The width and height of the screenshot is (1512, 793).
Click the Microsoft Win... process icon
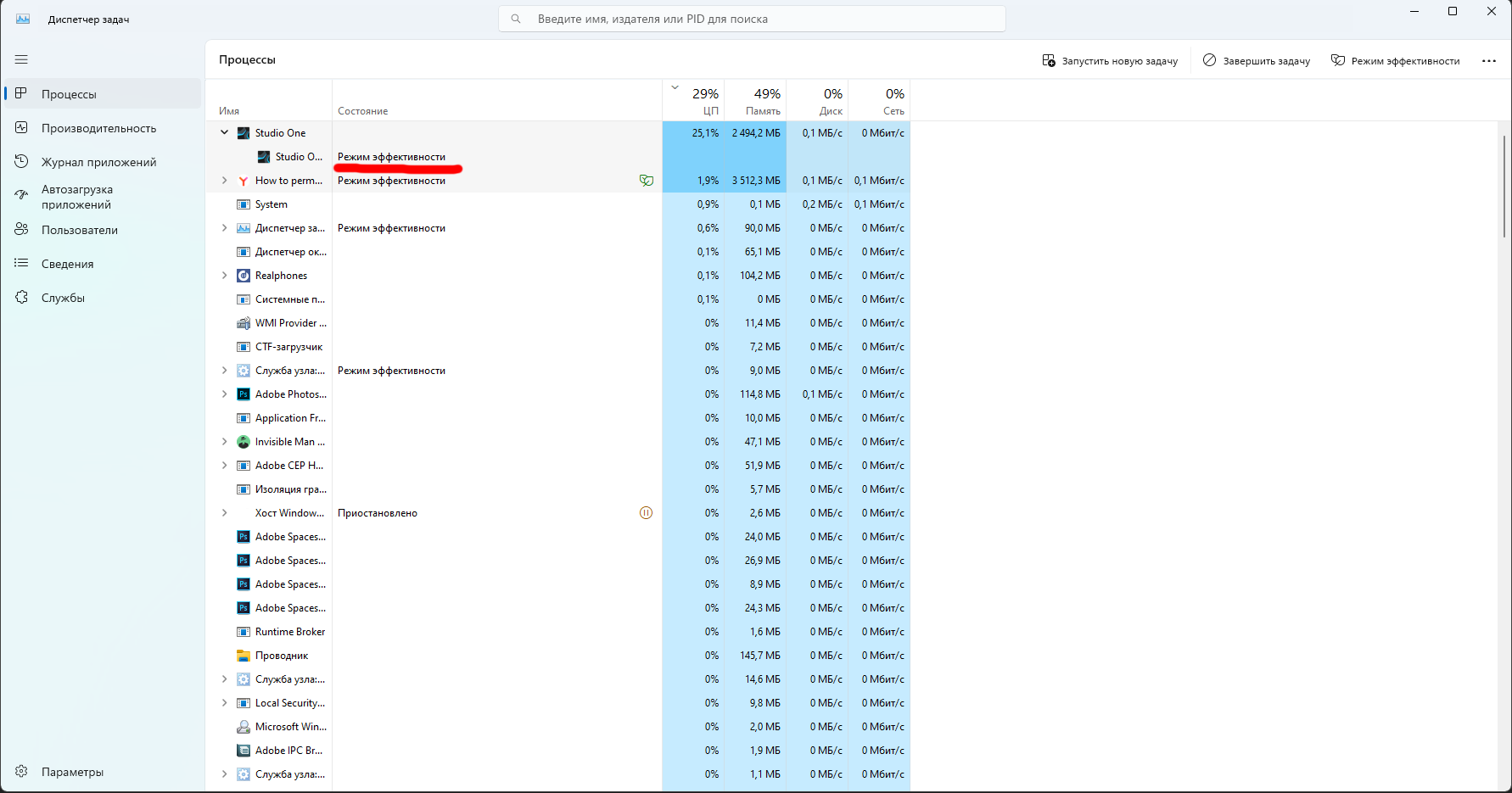pos(244,727)
